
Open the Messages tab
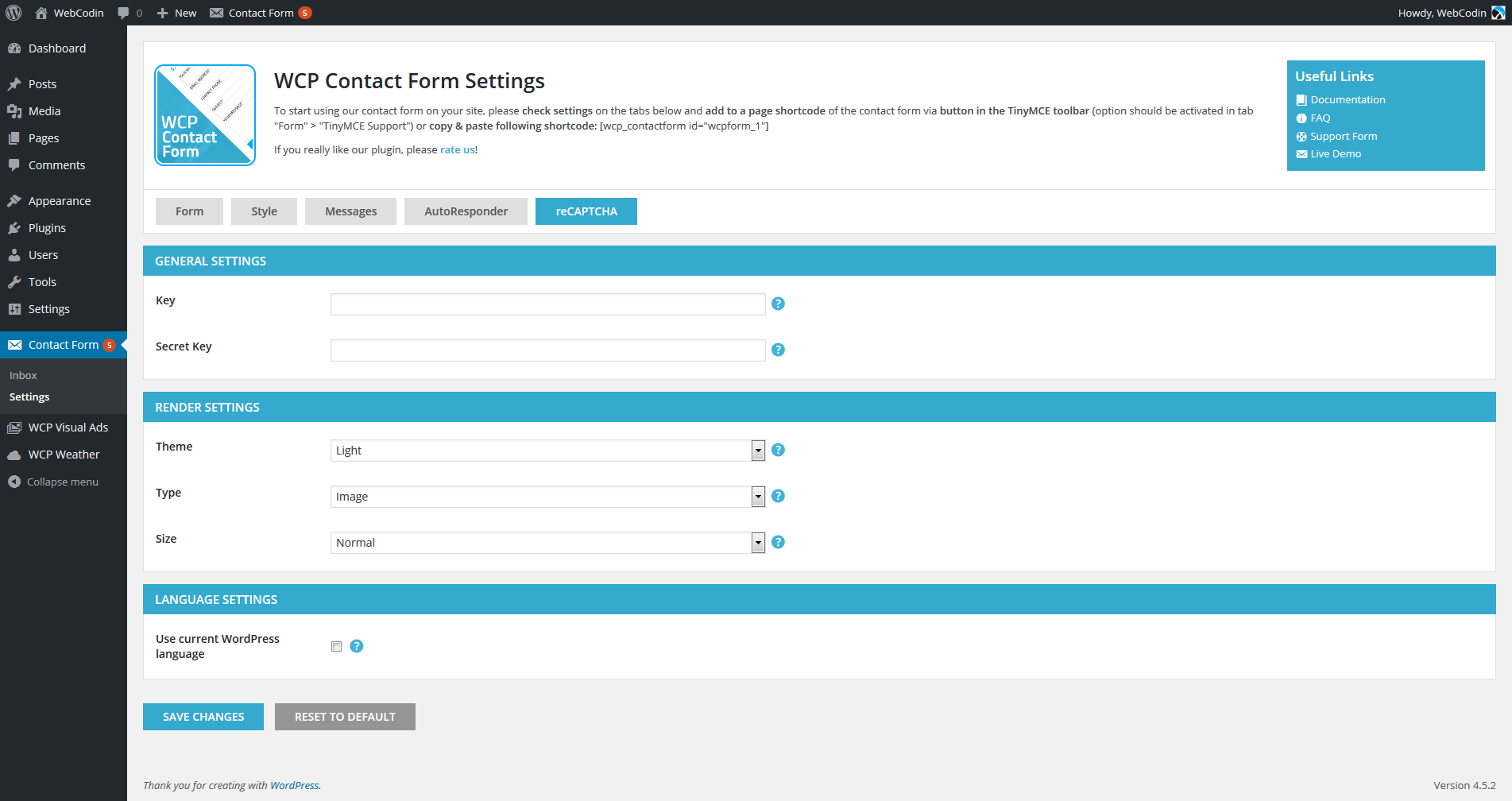[350, 211]
